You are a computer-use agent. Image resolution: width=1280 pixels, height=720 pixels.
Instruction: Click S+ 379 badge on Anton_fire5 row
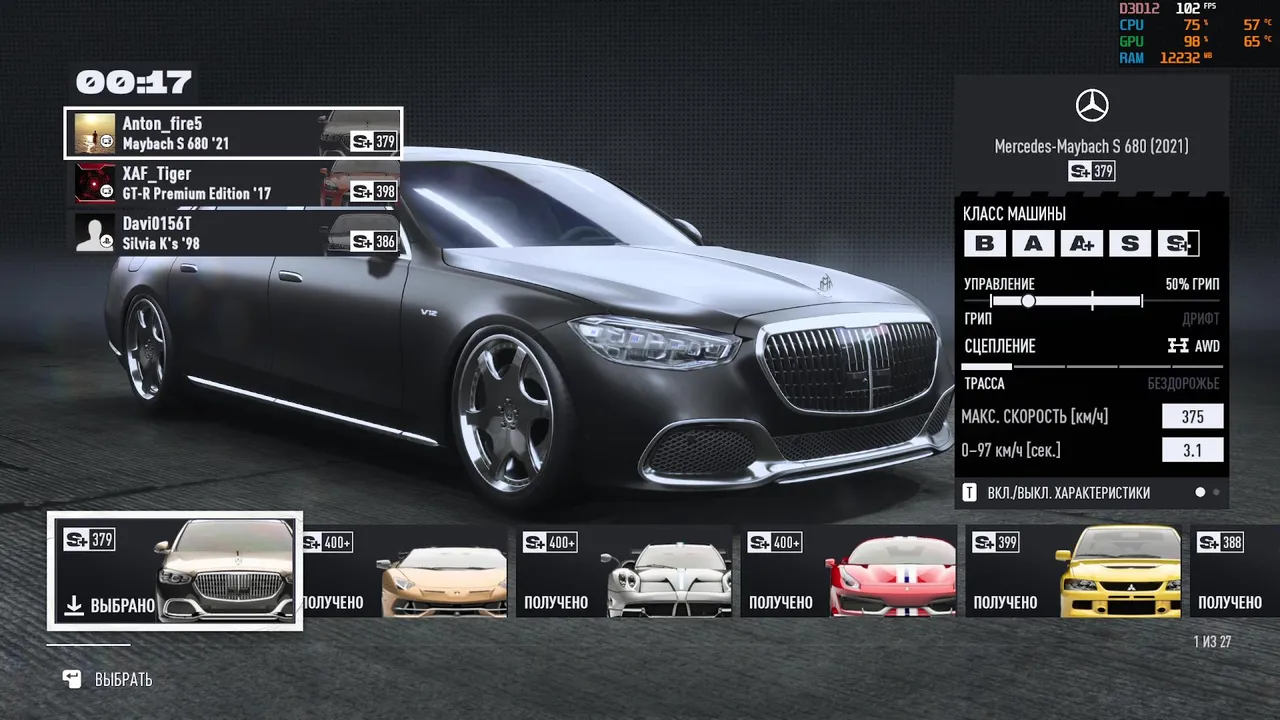coord(374,142)
